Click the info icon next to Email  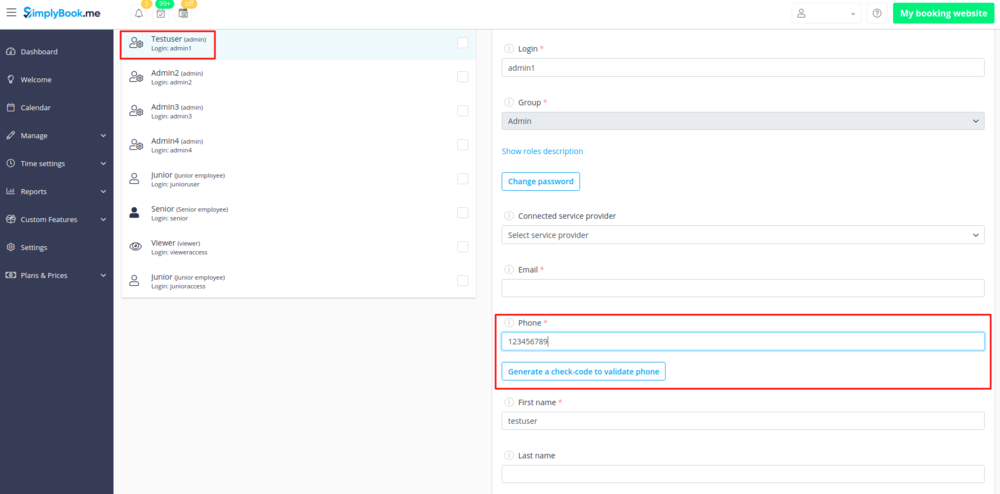pos(508,270)
